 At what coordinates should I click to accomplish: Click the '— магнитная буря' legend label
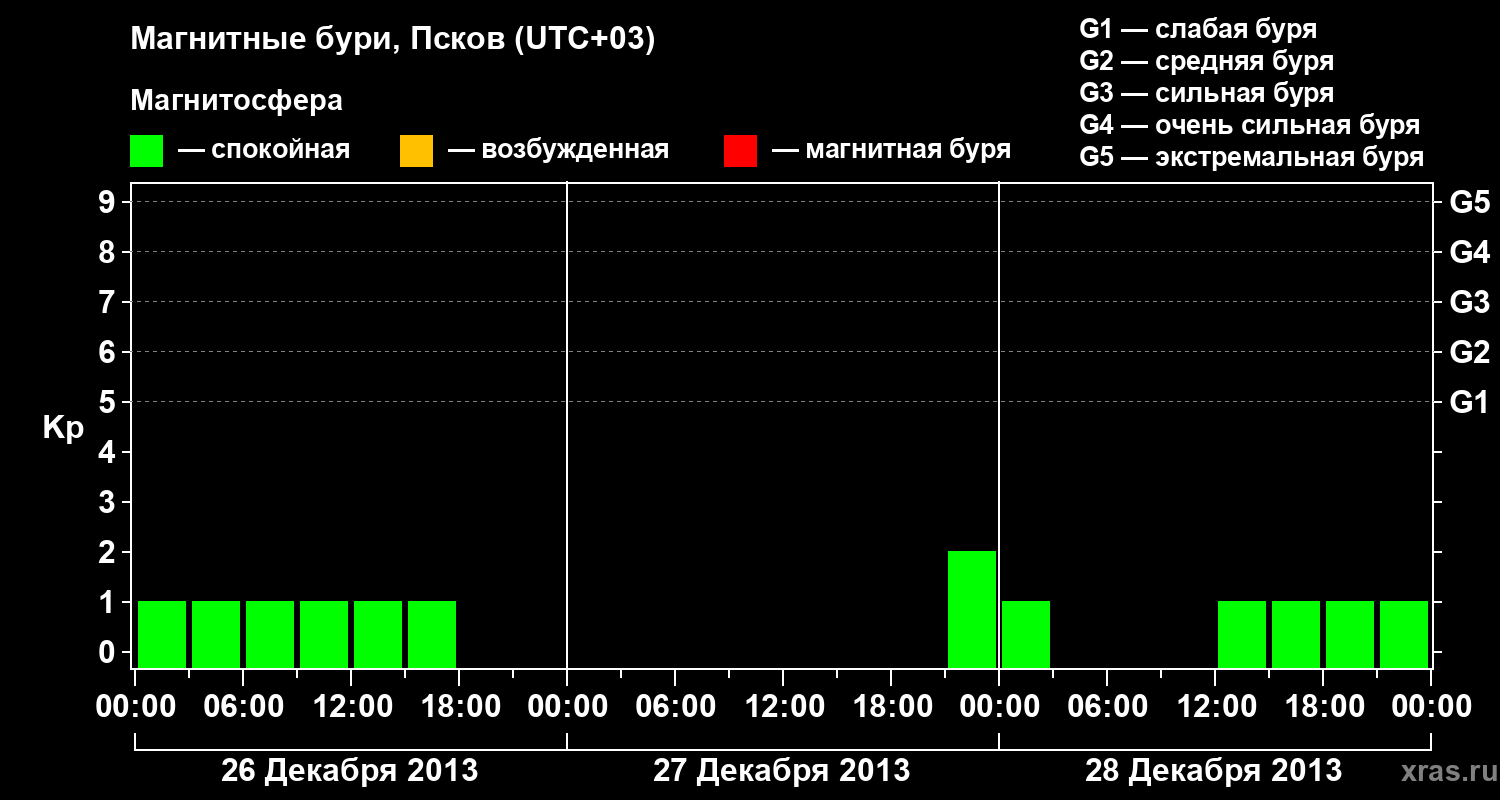pyautogui.click(x=892, y=151)
